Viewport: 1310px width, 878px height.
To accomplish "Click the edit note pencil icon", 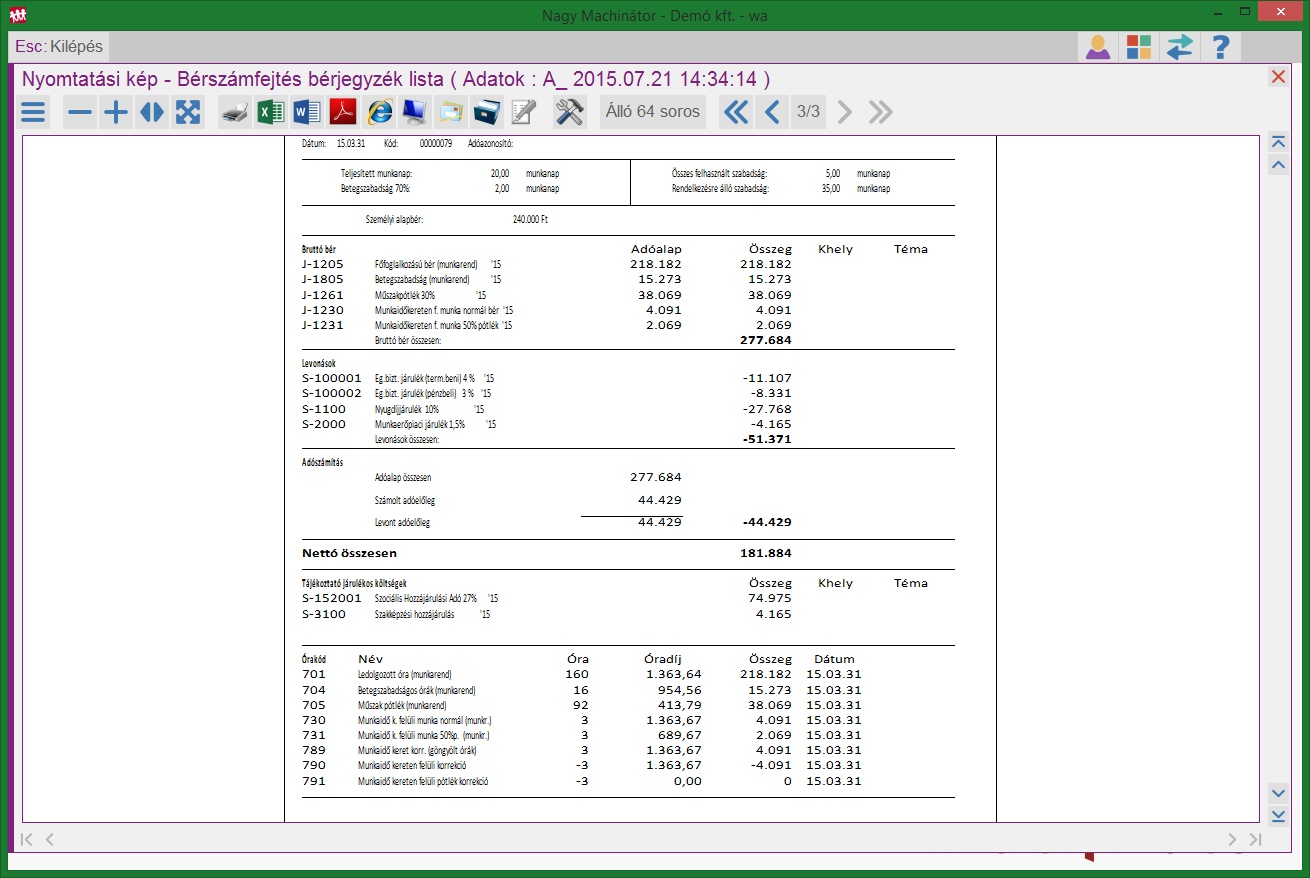I will coord(524,112).
